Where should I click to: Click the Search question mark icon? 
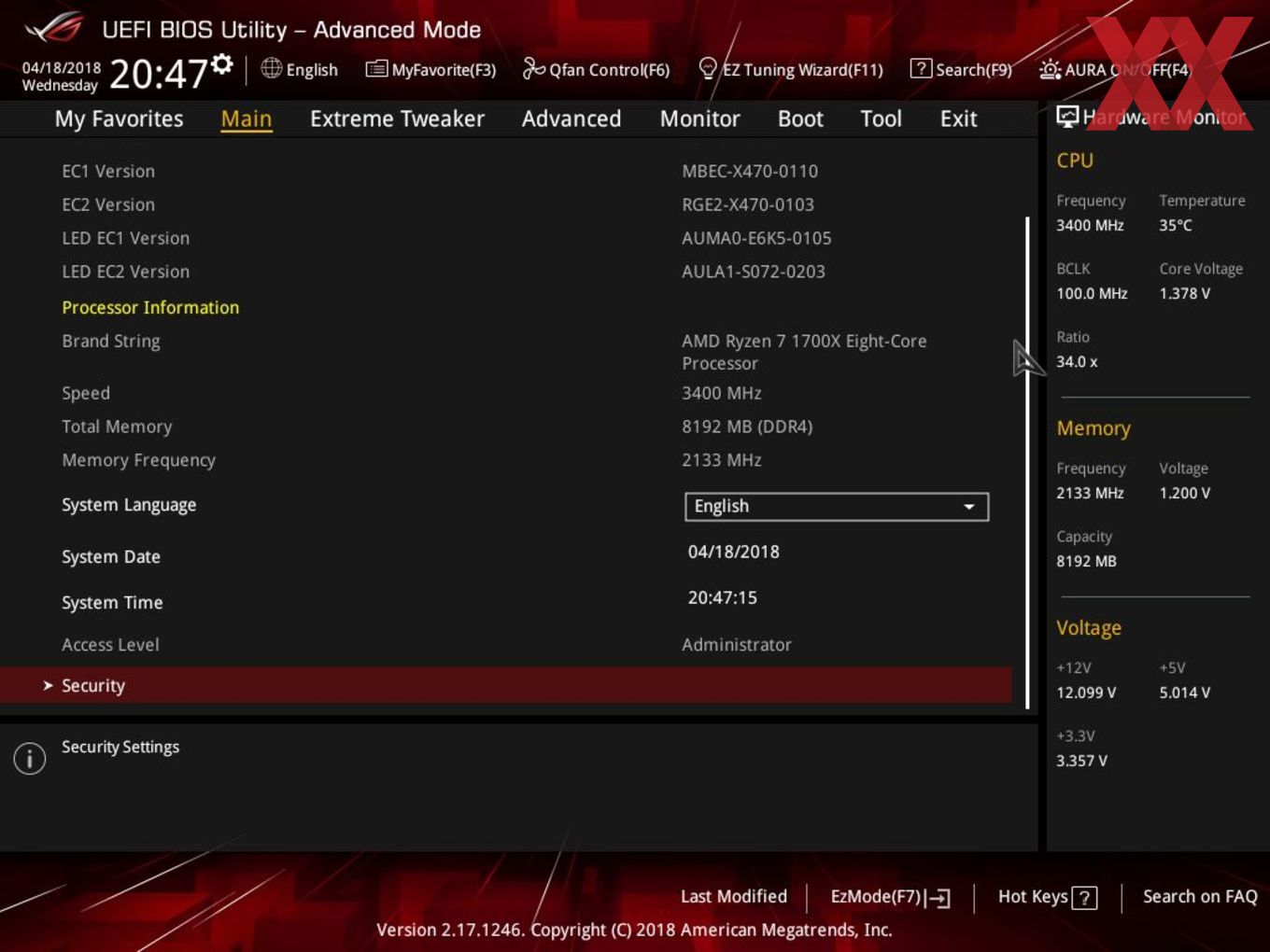[921, 68]
